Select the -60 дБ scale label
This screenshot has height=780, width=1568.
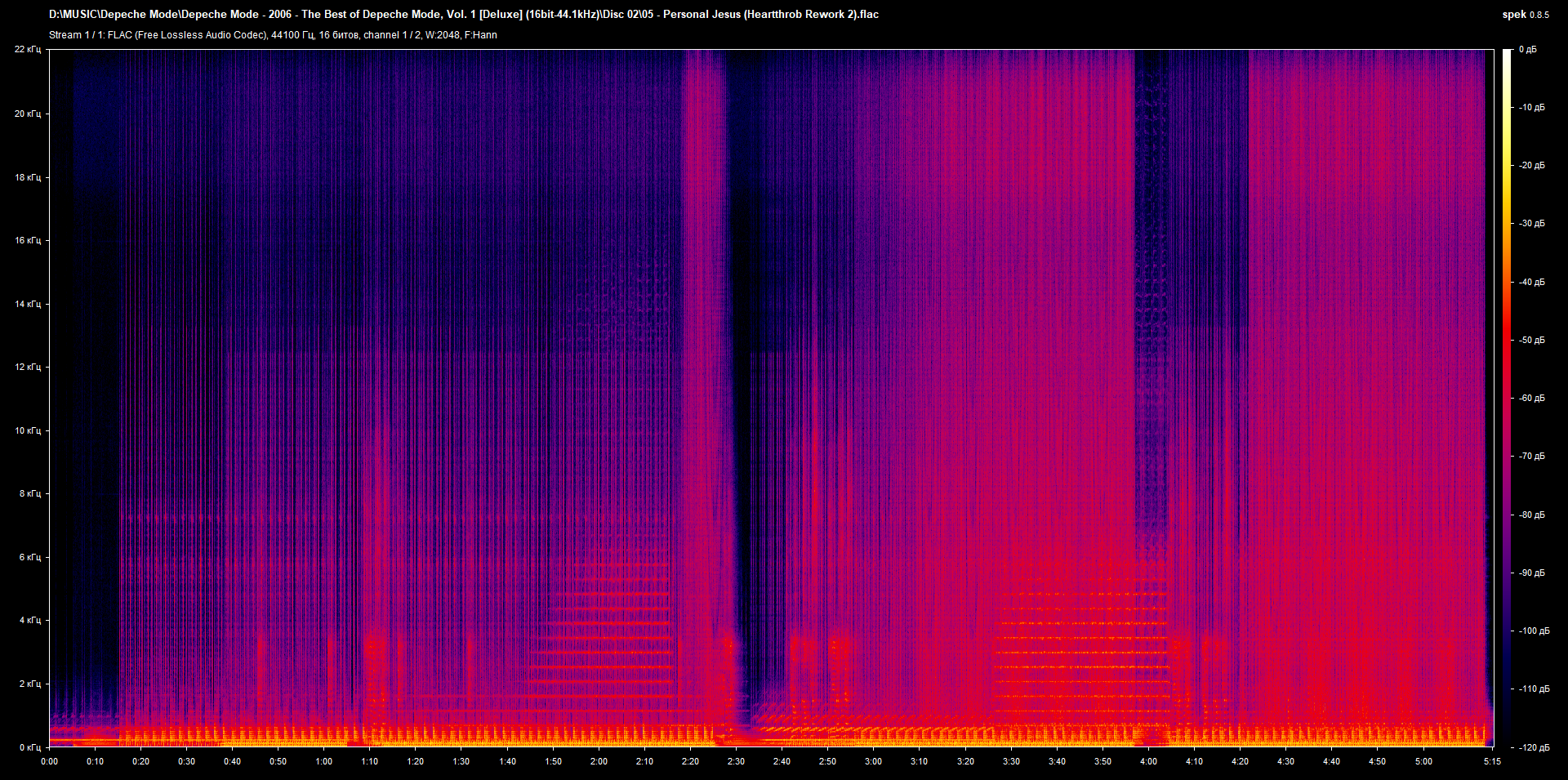point(1531,399)
